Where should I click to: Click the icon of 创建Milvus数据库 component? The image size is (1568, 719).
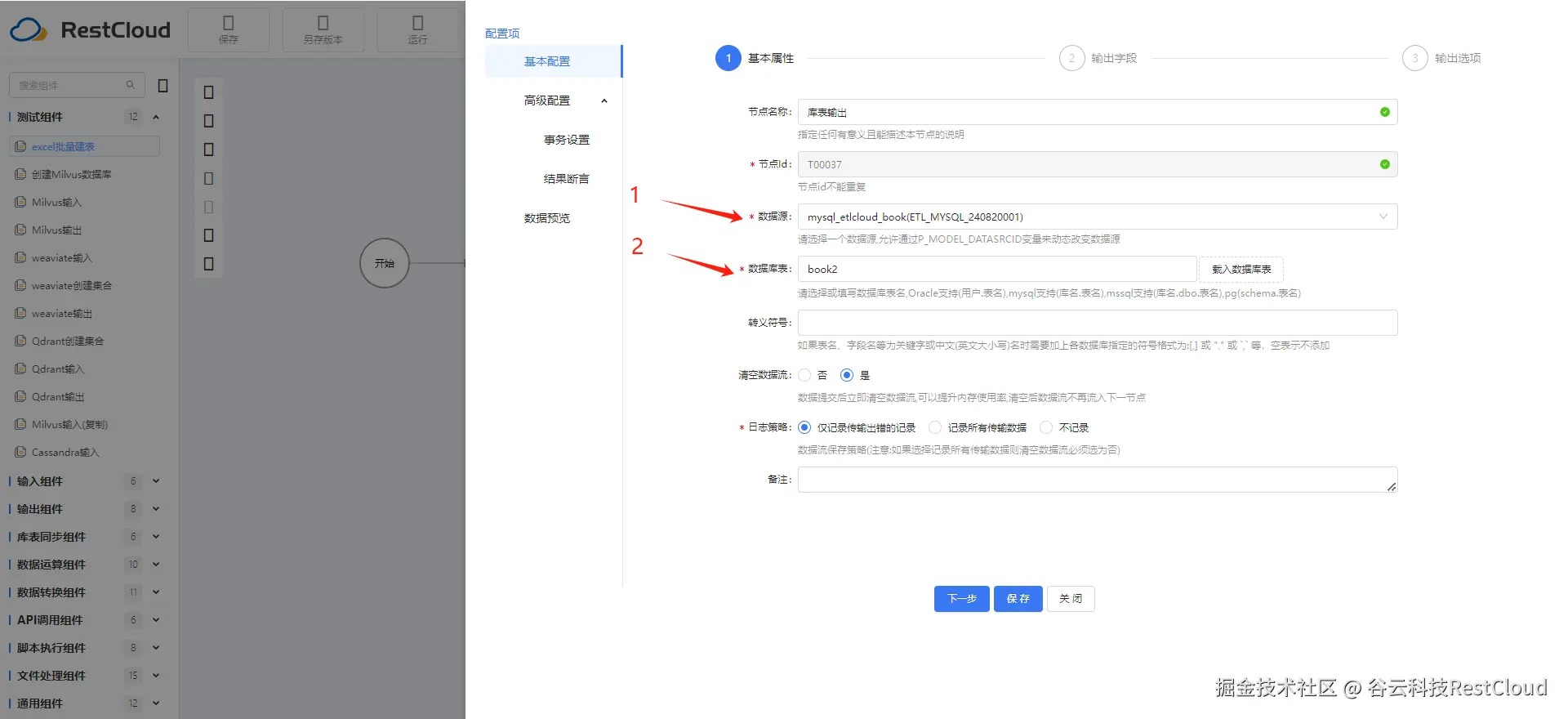coord(20,174)
